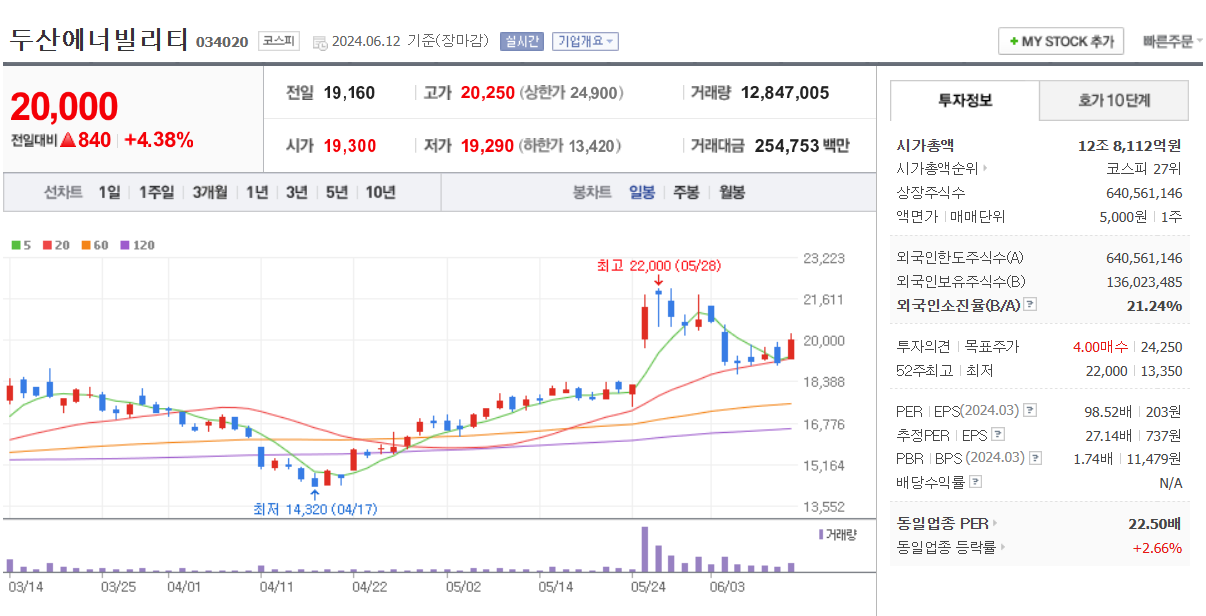Viewport: 1206px width, 616px height.
Task: Click the current price 20,000
Action: (x=64, y=106)
